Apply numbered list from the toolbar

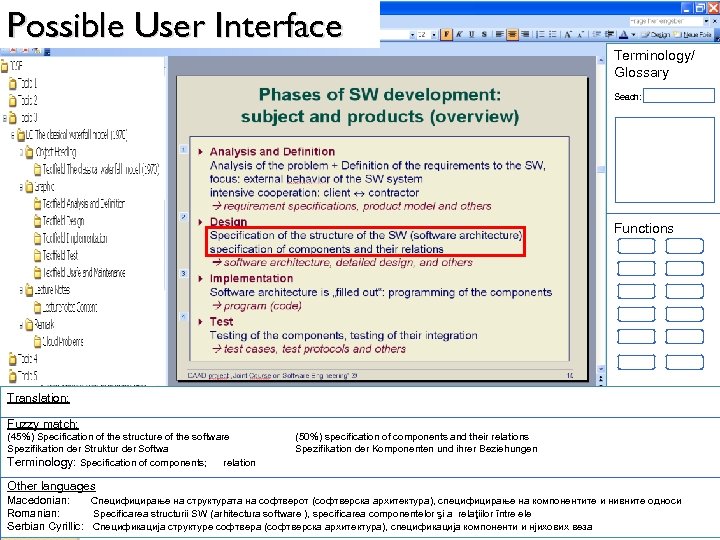coord(540,34)
